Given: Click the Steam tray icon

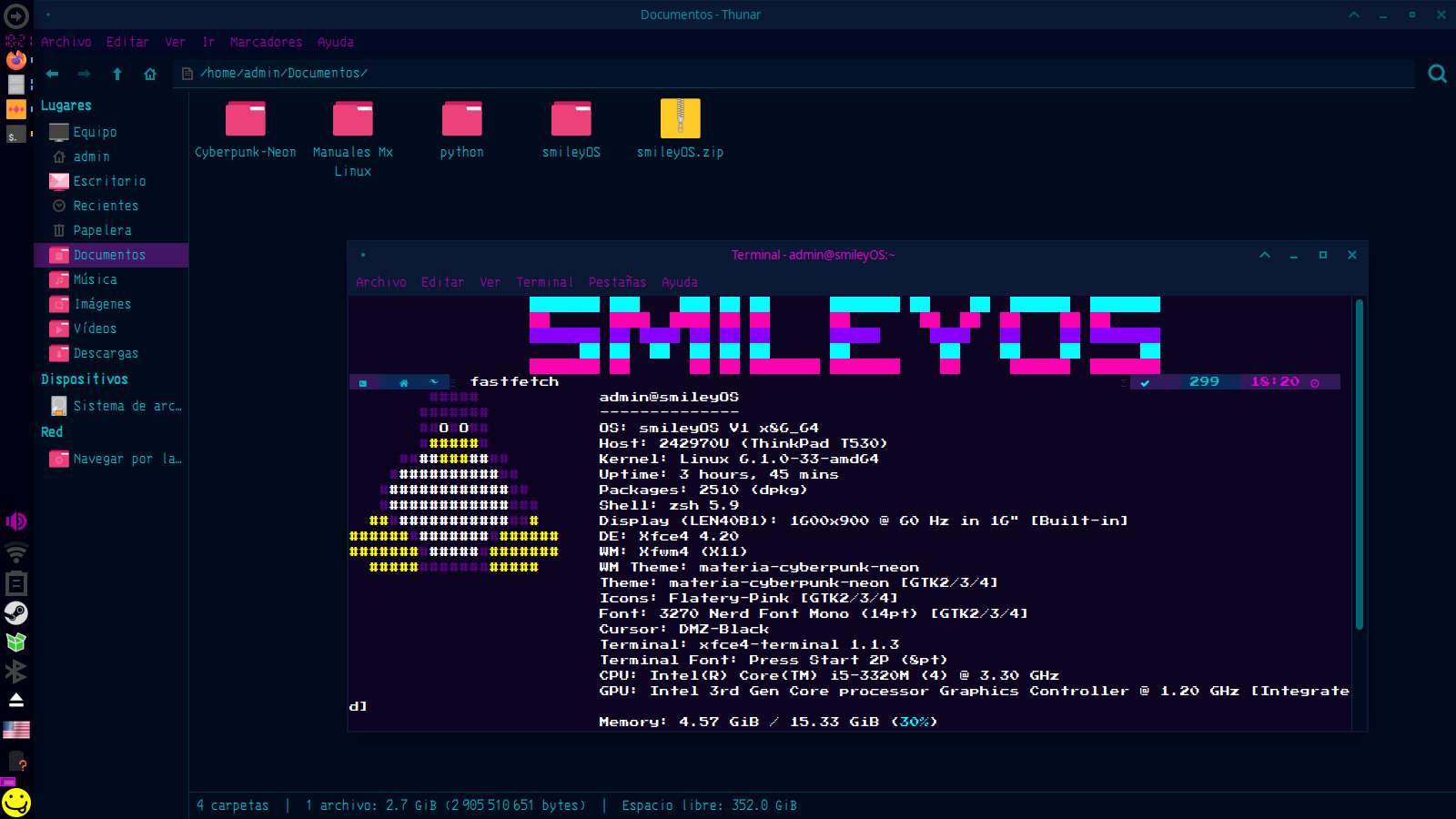Looking at the screenshot, I should 16,612.
